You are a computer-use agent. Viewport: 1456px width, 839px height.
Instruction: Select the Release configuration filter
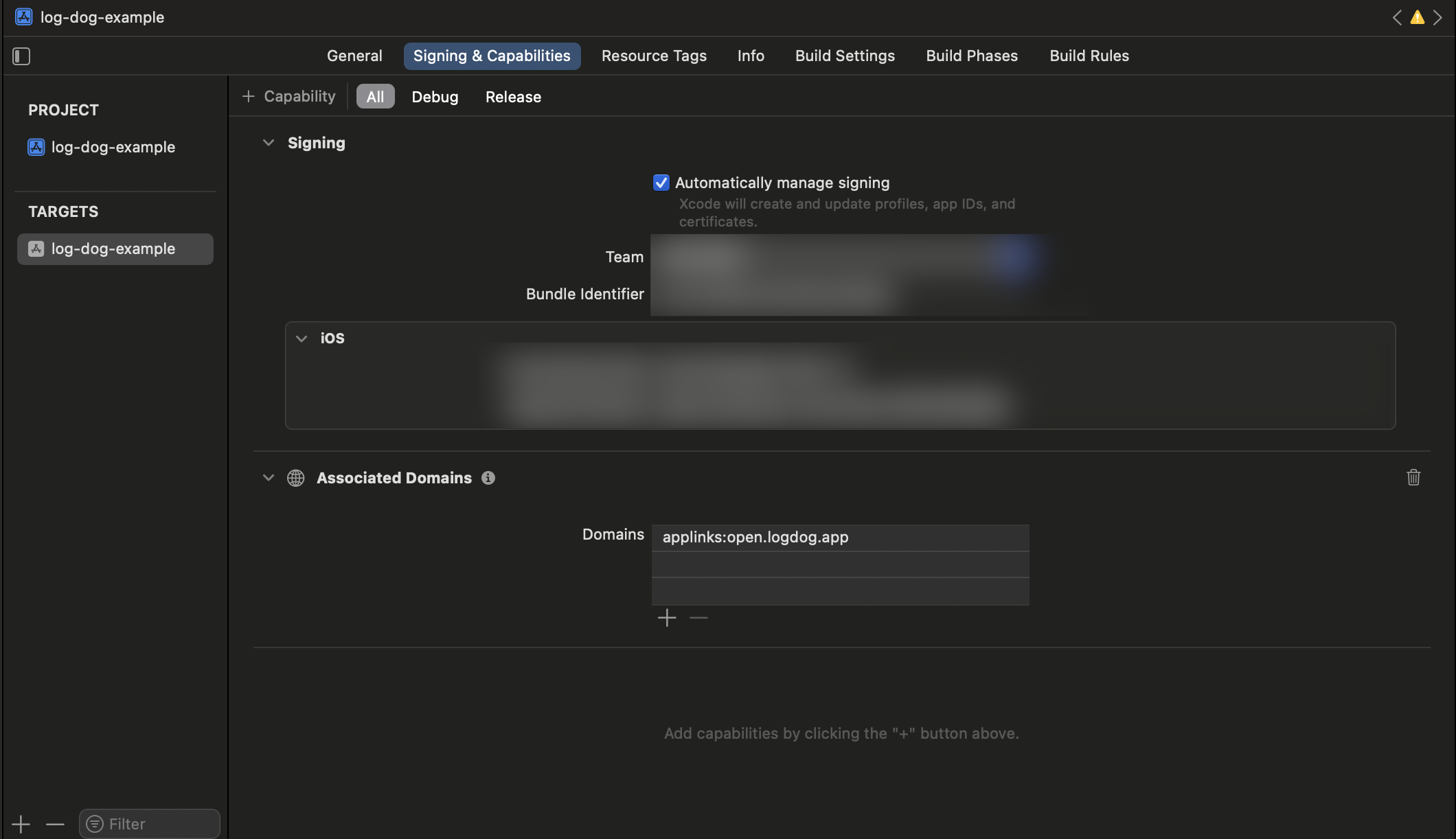513,97
